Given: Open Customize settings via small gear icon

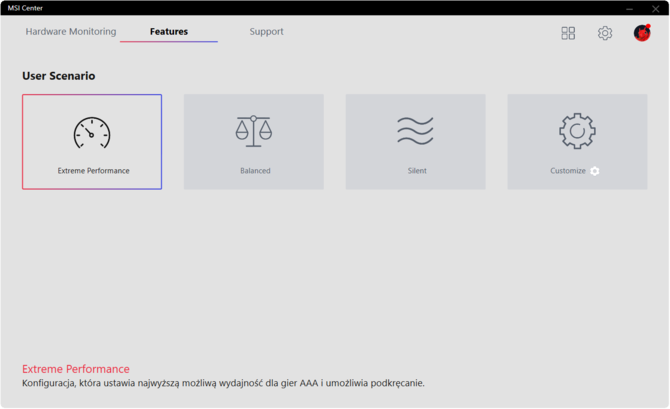Looking at the screenshot, I should (595, 171).
